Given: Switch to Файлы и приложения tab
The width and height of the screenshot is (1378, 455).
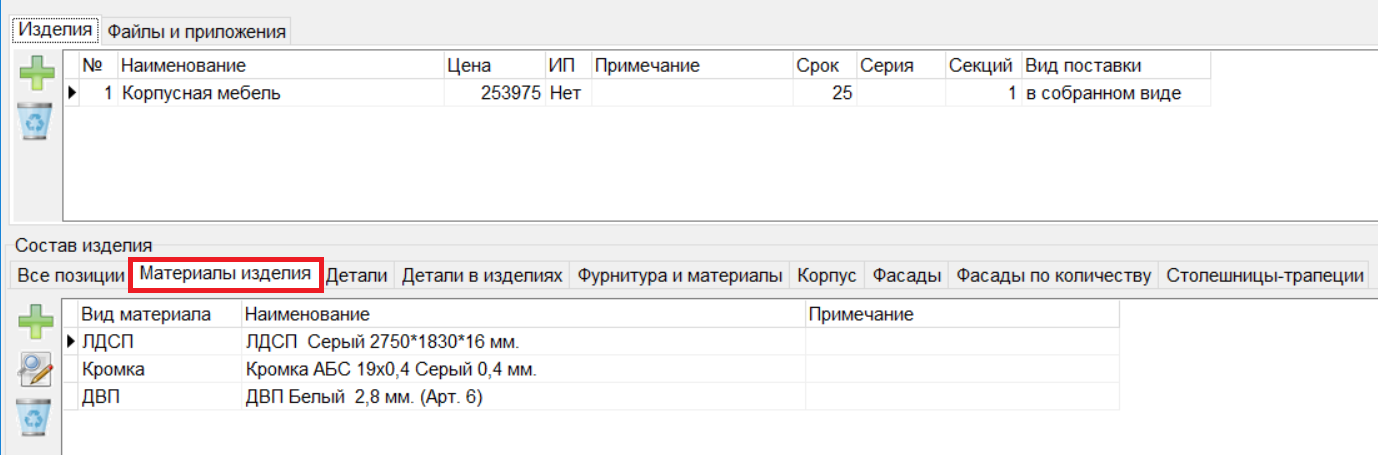Looking at the screenshot, I should [x=196, y=32].
